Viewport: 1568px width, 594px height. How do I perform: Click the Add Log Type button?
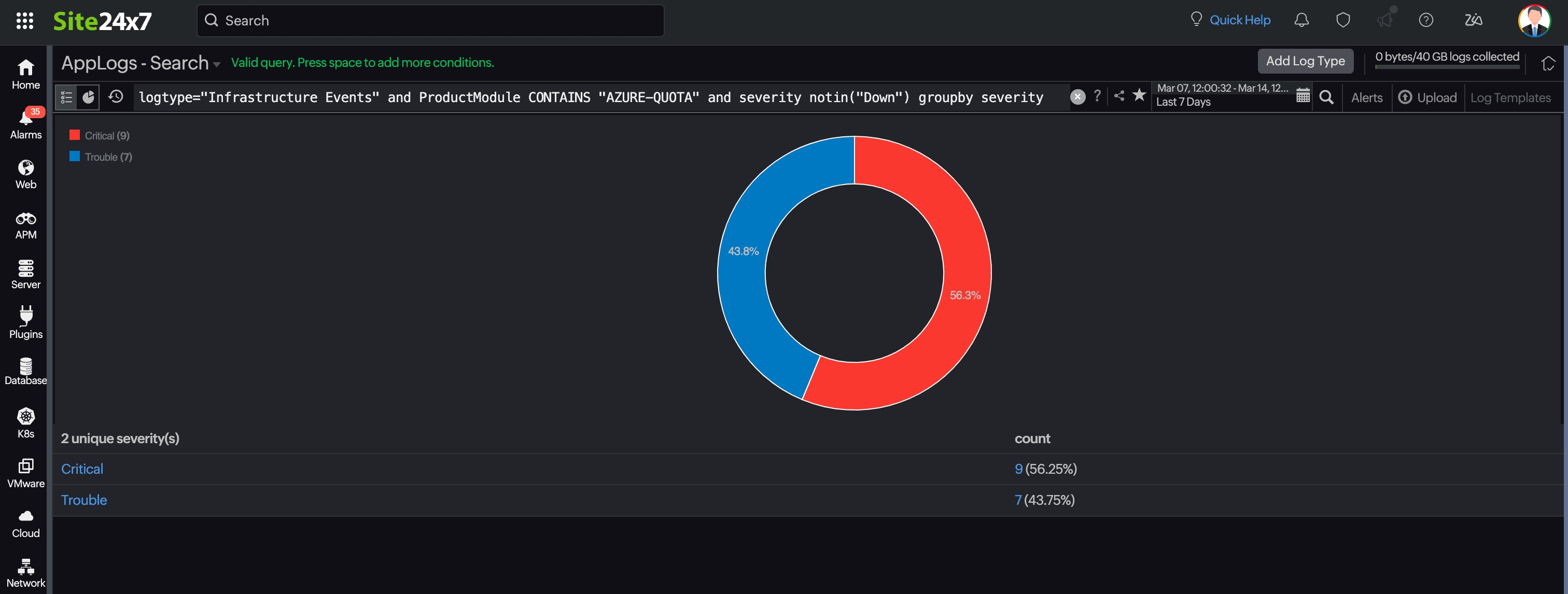[x=1305, y=61]
